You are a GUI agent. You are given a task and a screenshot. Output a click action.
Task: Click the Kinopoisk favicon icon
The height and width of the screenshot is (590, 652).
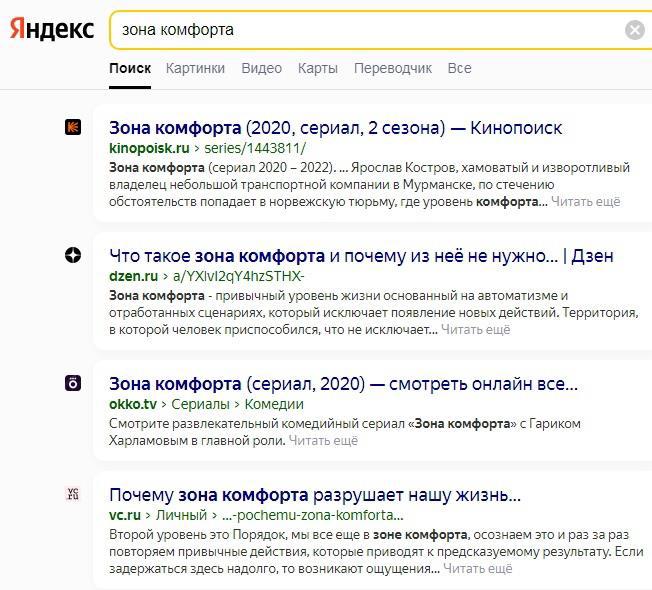coord(73,127)
